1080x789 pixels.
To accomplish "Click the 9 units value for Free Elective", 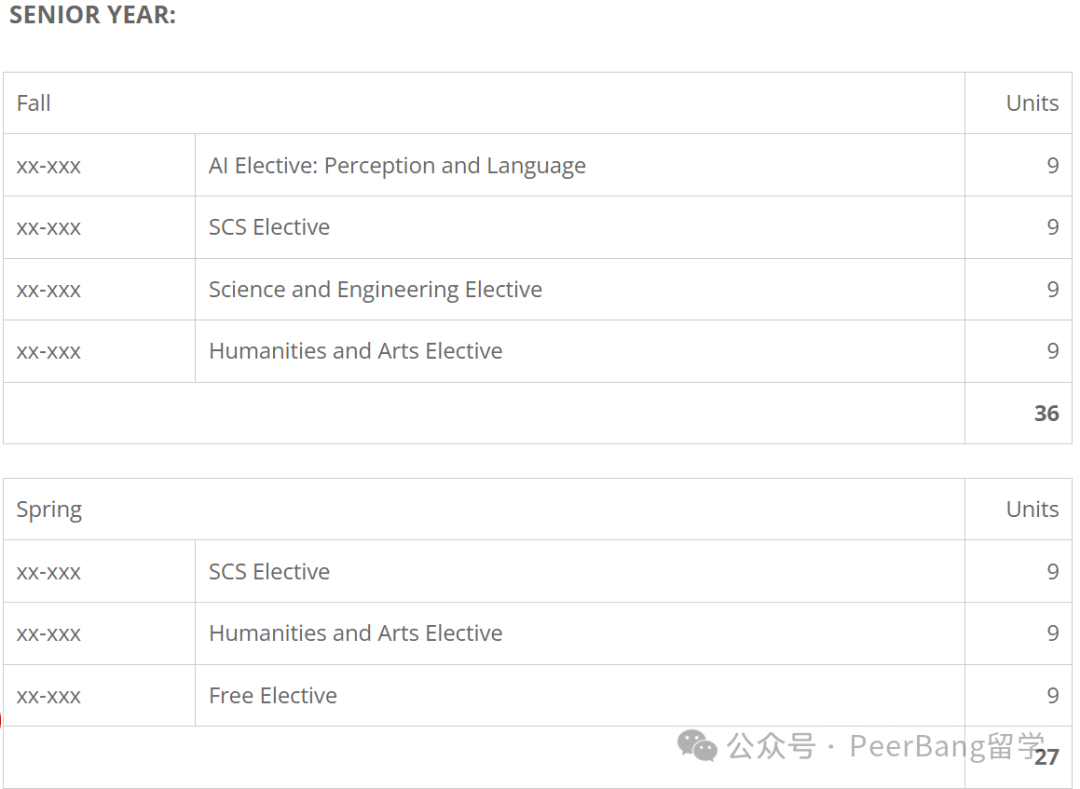I will pyautogui.click(x=1052, y=695).
